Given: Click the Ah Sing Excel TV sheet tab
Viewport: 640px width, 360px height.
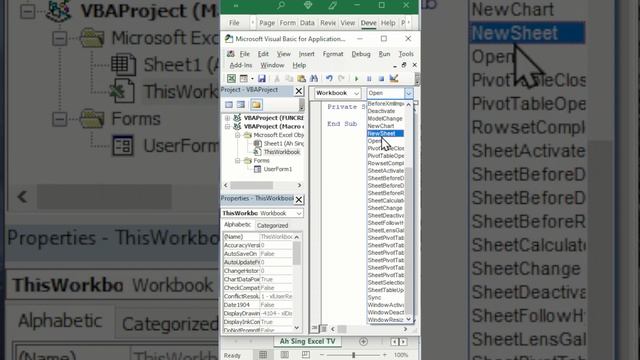Looking at the screenshot, I should [307, 341].
